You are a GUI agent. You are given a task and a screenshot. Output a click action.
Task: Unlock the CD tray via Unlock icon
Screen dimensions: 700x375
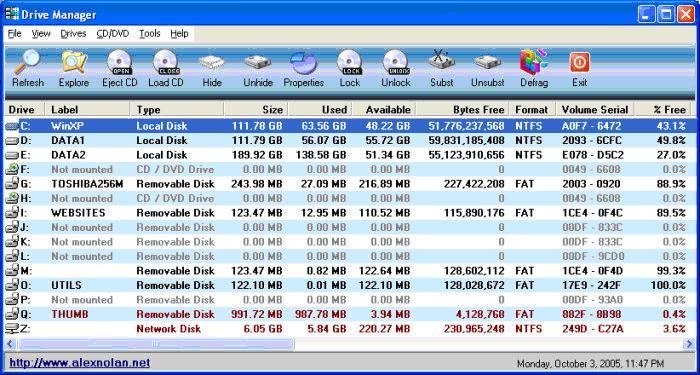pos(396,61)
